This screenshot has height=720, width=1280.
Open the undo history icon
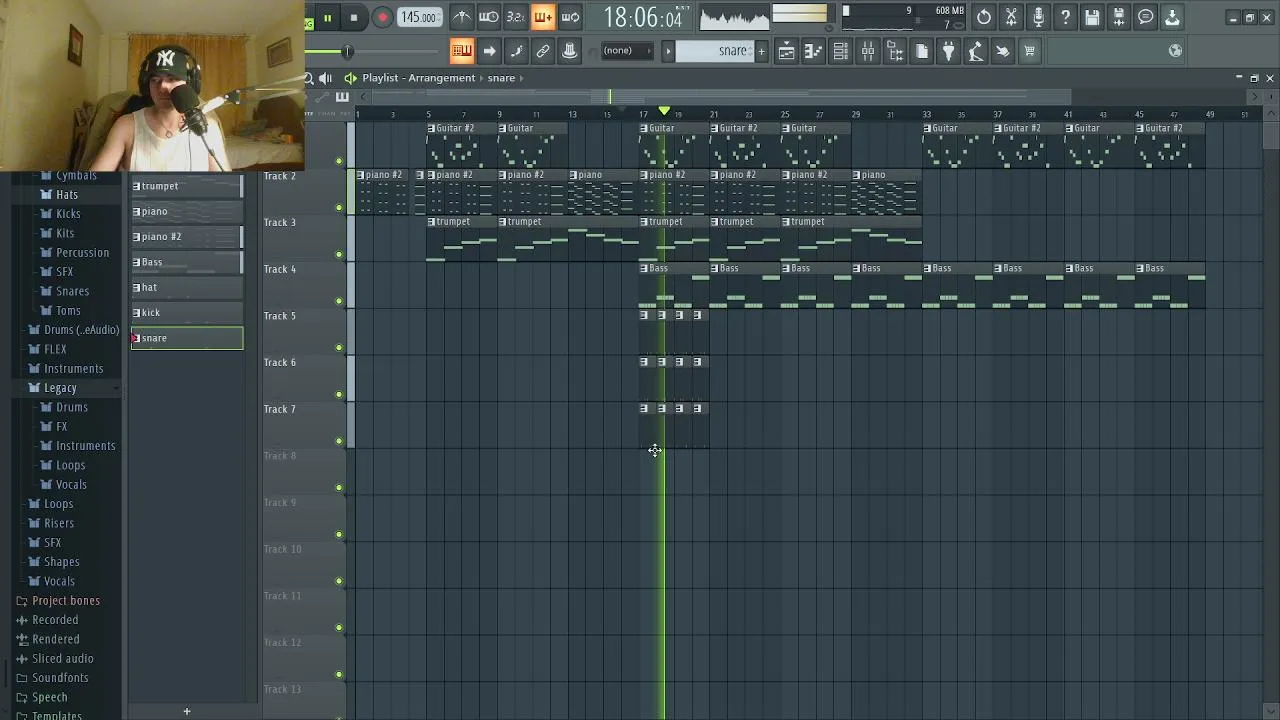tap(984, 17)
